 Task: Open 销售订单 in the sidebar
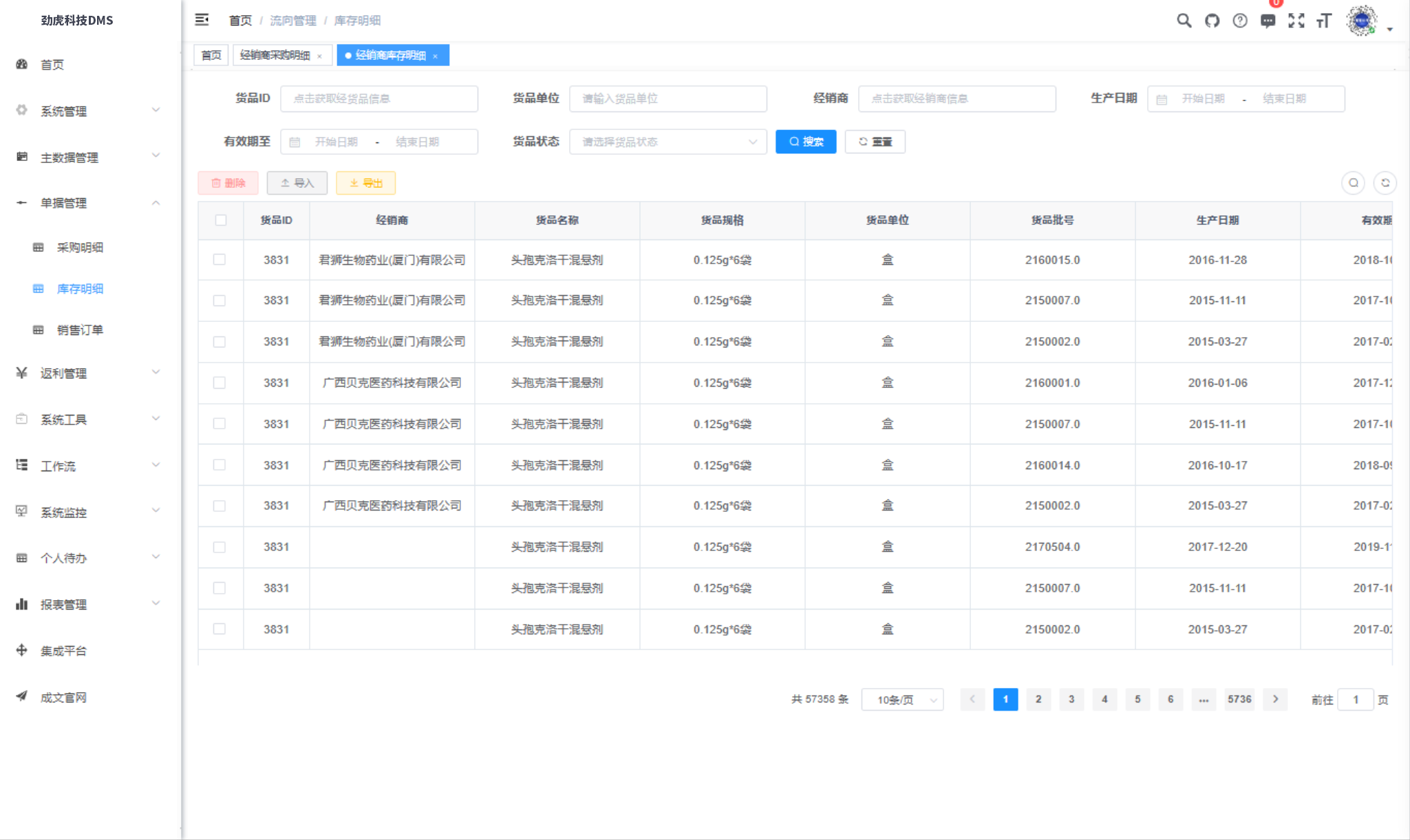(x=80, y=330)
